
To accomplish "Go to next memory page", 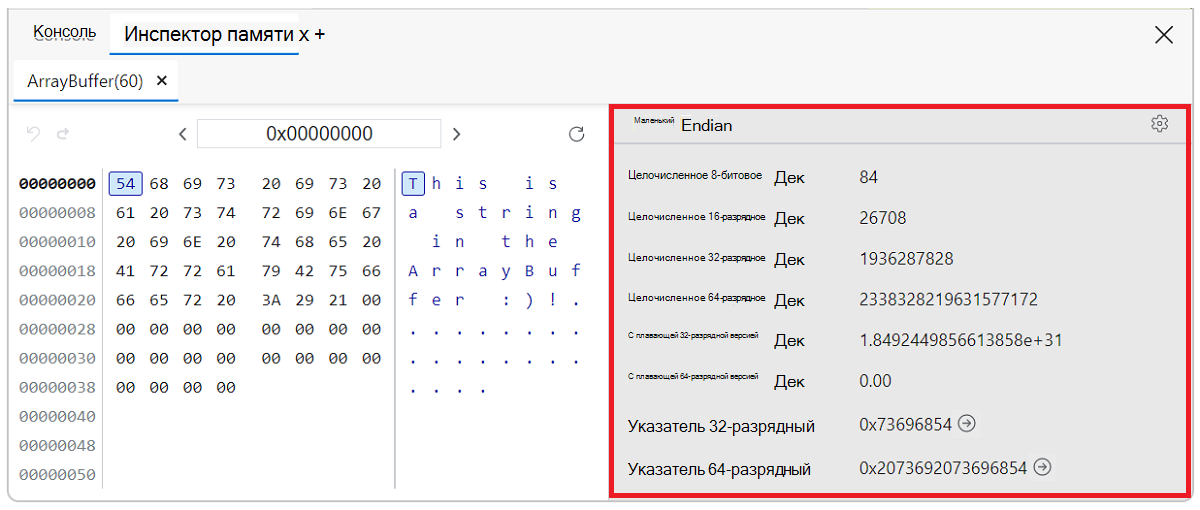I will (456, 134).
